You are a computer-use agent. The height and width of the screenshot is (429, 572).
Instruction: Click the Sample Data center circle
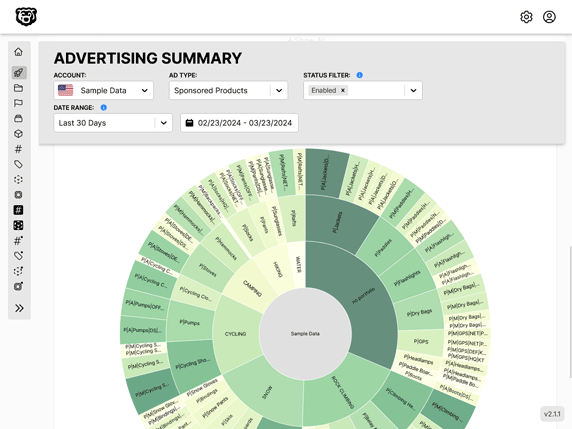click(x=305, y=334)
